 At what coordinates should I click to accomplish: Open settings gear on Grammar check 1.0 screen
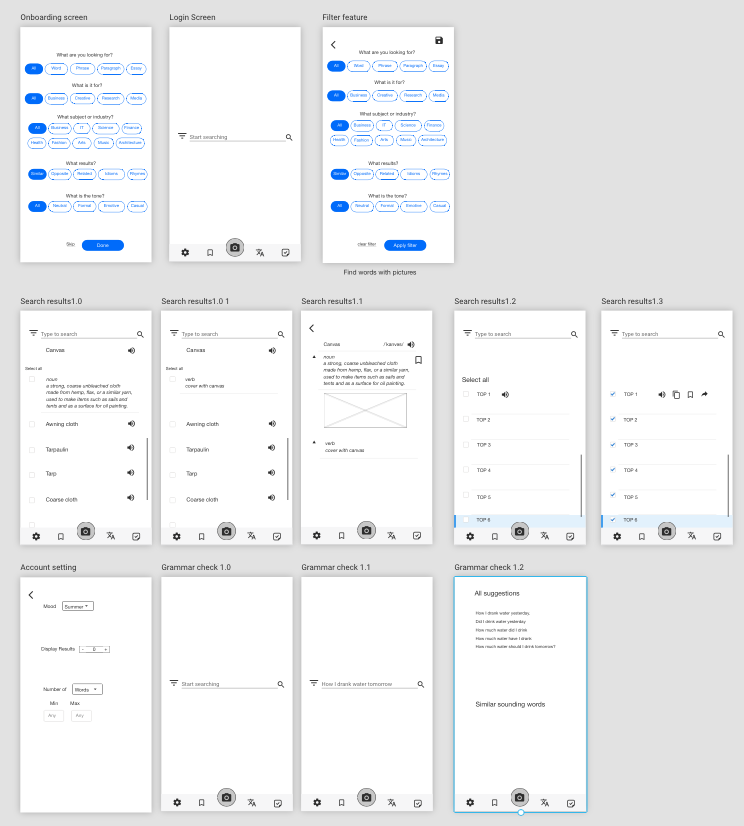coord(177,802)
